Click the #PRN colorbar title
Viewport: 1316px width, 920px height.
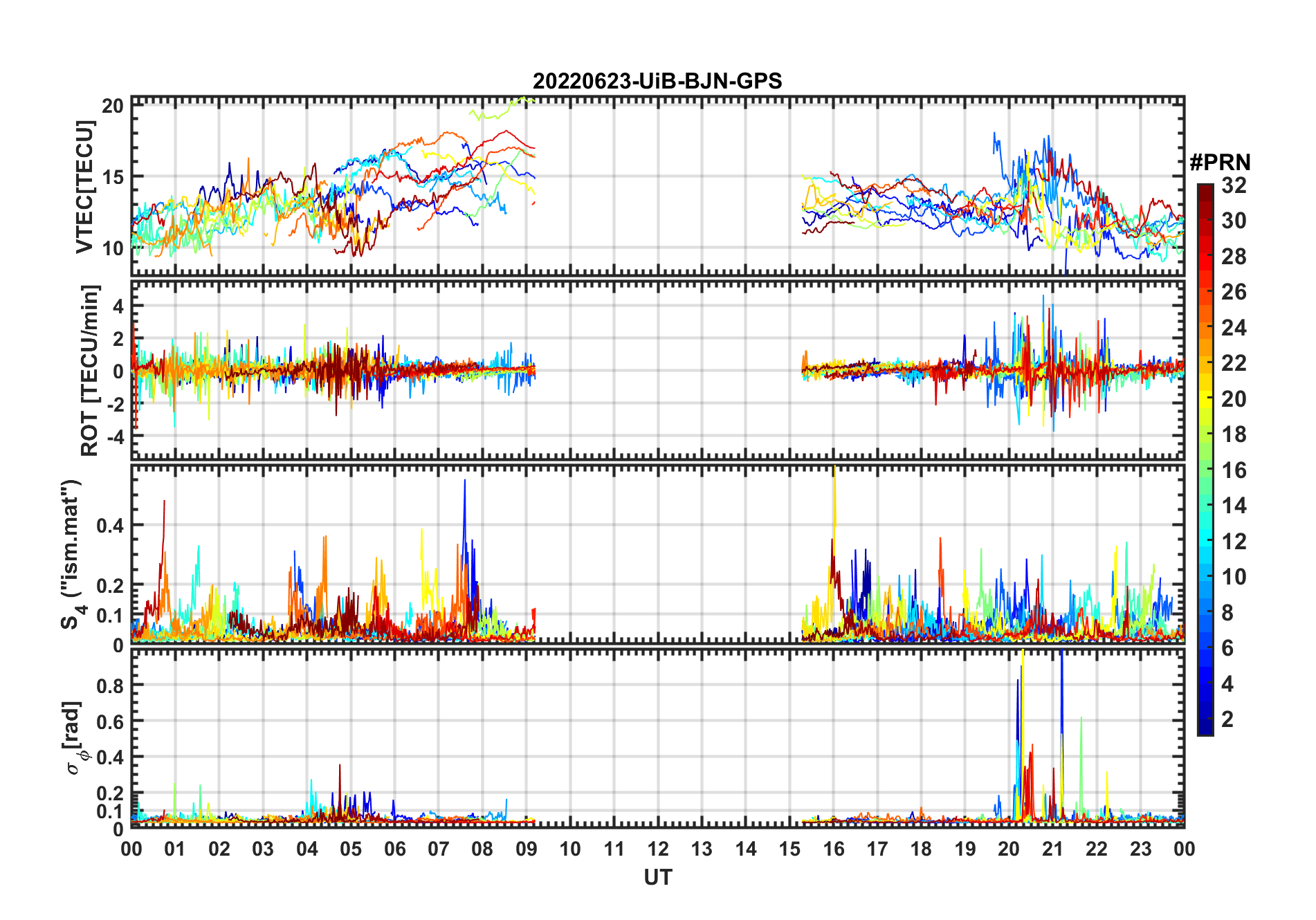[x=1220, y=163]
